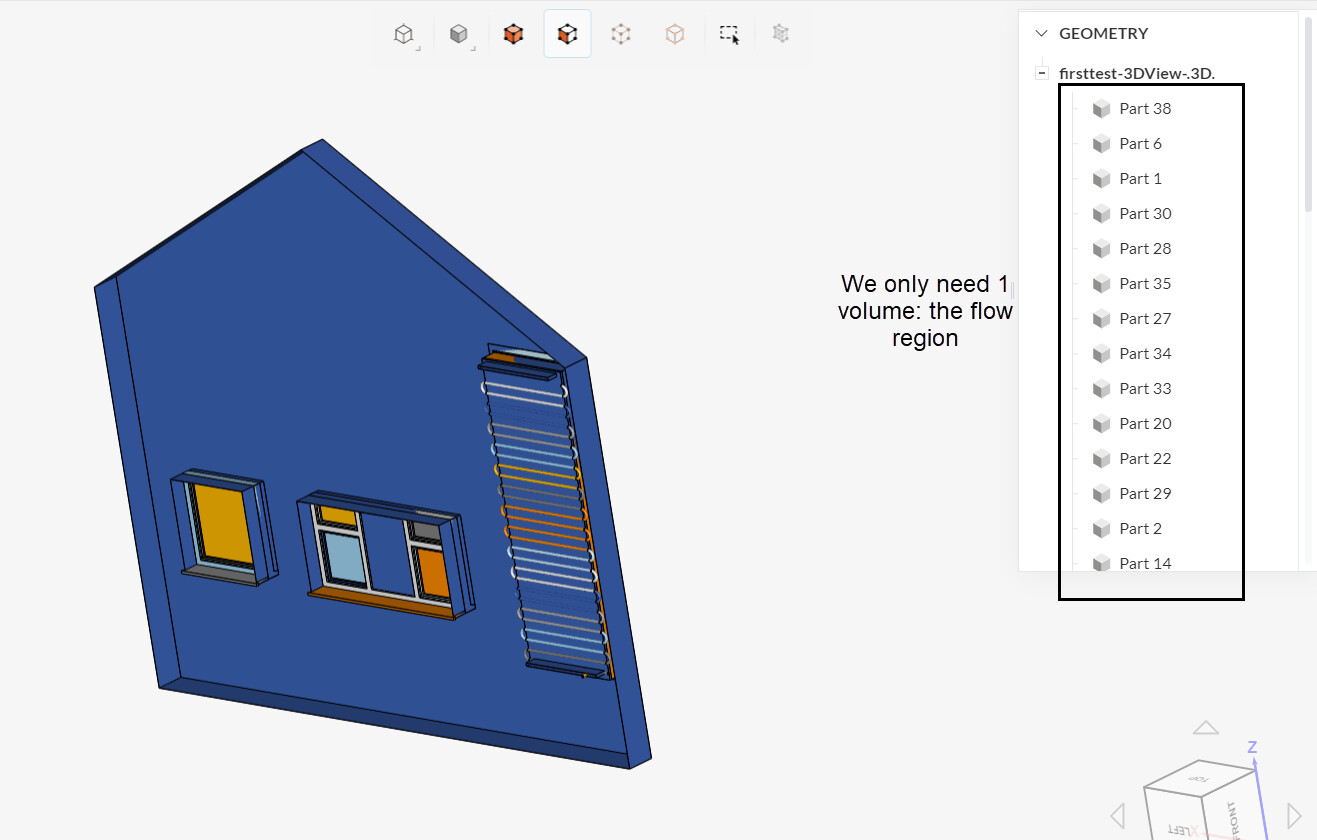The image size is (1317, 840).
Task: Click the cube icon beside Part 14
Action: pyautogui.click(x=1100, y=563)
